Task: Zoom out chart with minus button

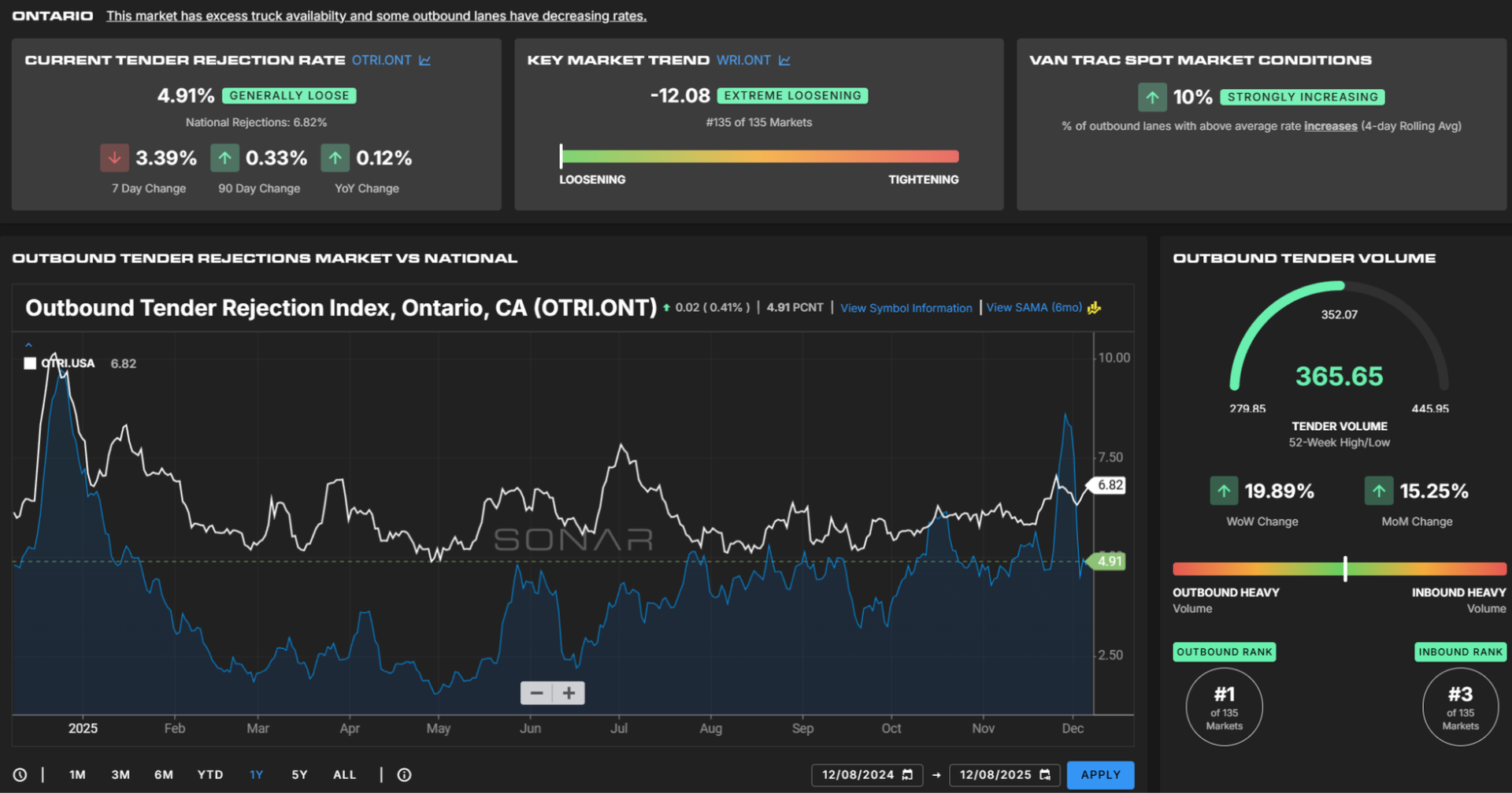Action: pos(536,693)
